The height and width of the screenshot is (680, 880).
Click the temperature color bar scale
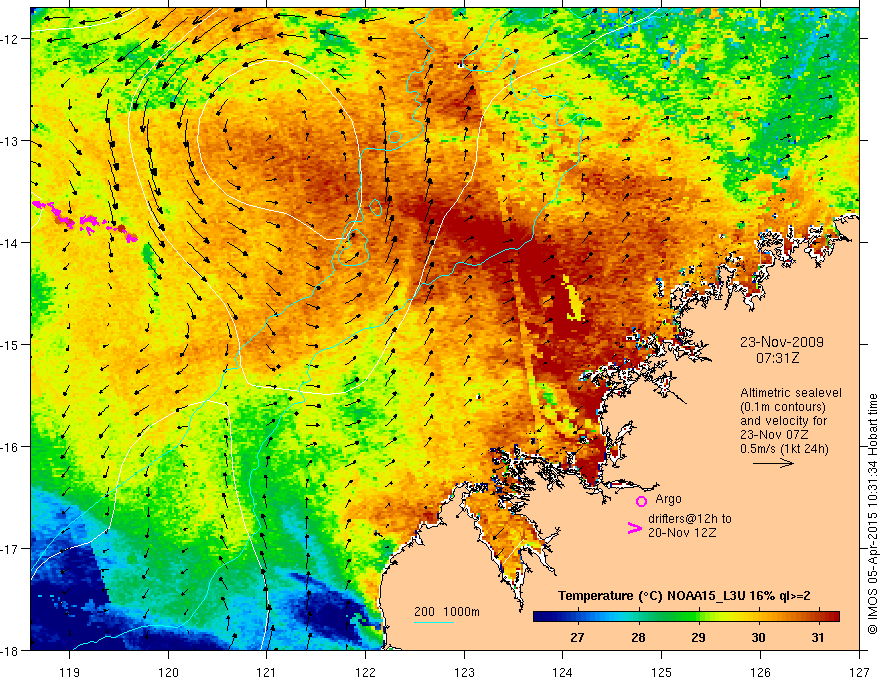[686, 616]
